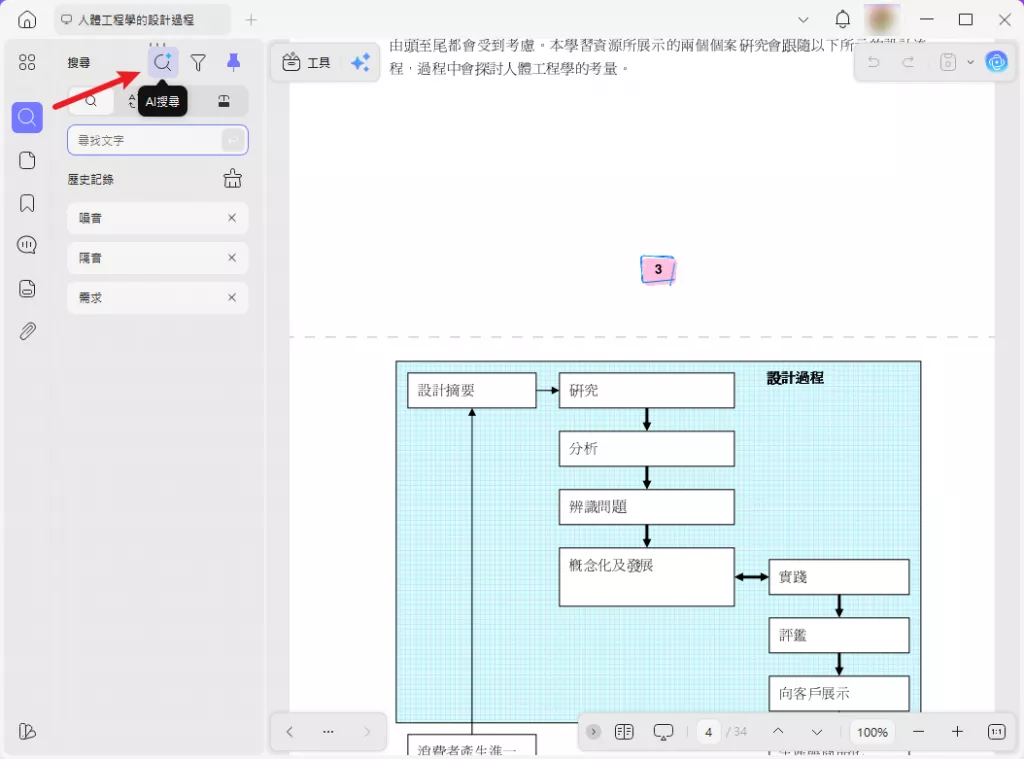Pin the search panel using the pin icon

tap(233, 62)
